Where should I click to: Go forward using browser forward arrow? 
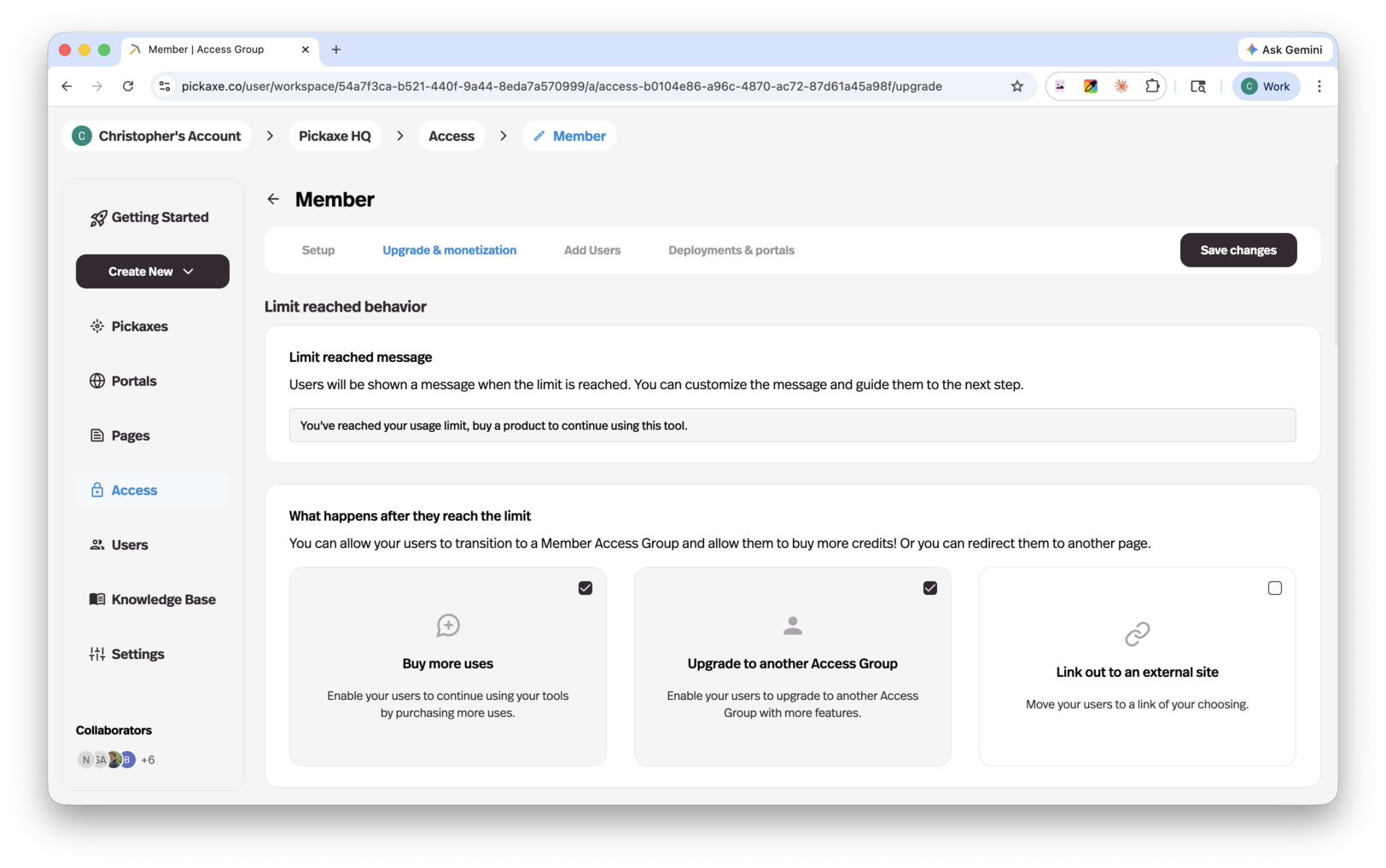pos(97,86)
